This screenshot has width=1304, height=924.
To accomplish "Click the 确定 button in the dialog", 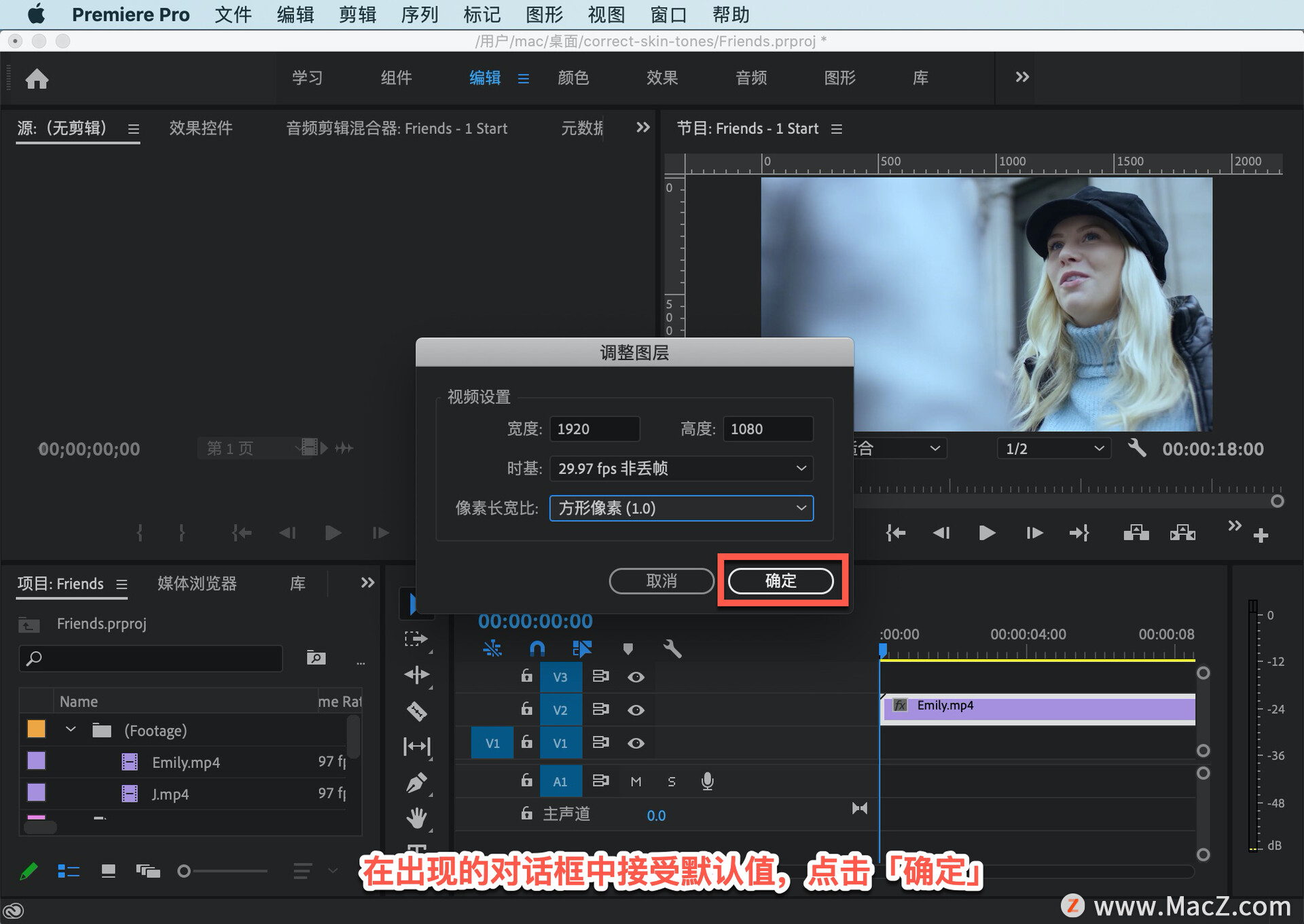I will [780, 580].
